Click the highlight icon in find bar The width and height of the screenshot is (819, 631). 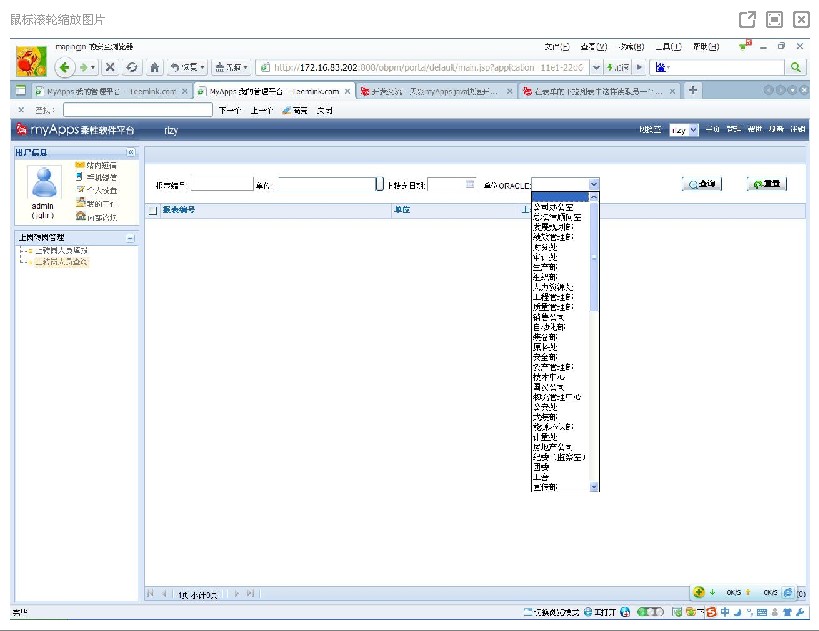294,110
